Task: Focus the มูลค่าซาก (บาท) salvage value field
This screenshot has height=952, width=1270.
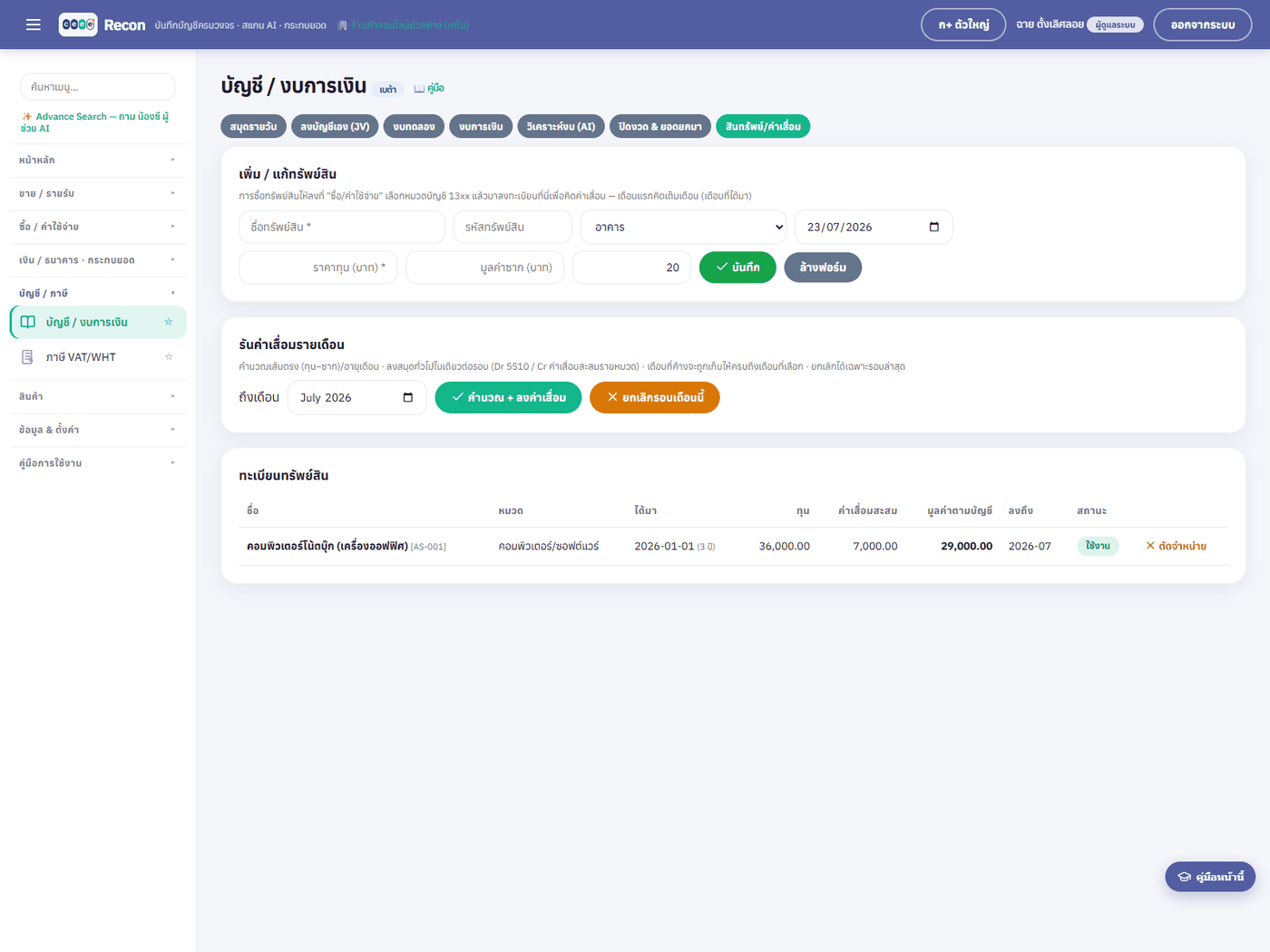Action: coord(485,267)
